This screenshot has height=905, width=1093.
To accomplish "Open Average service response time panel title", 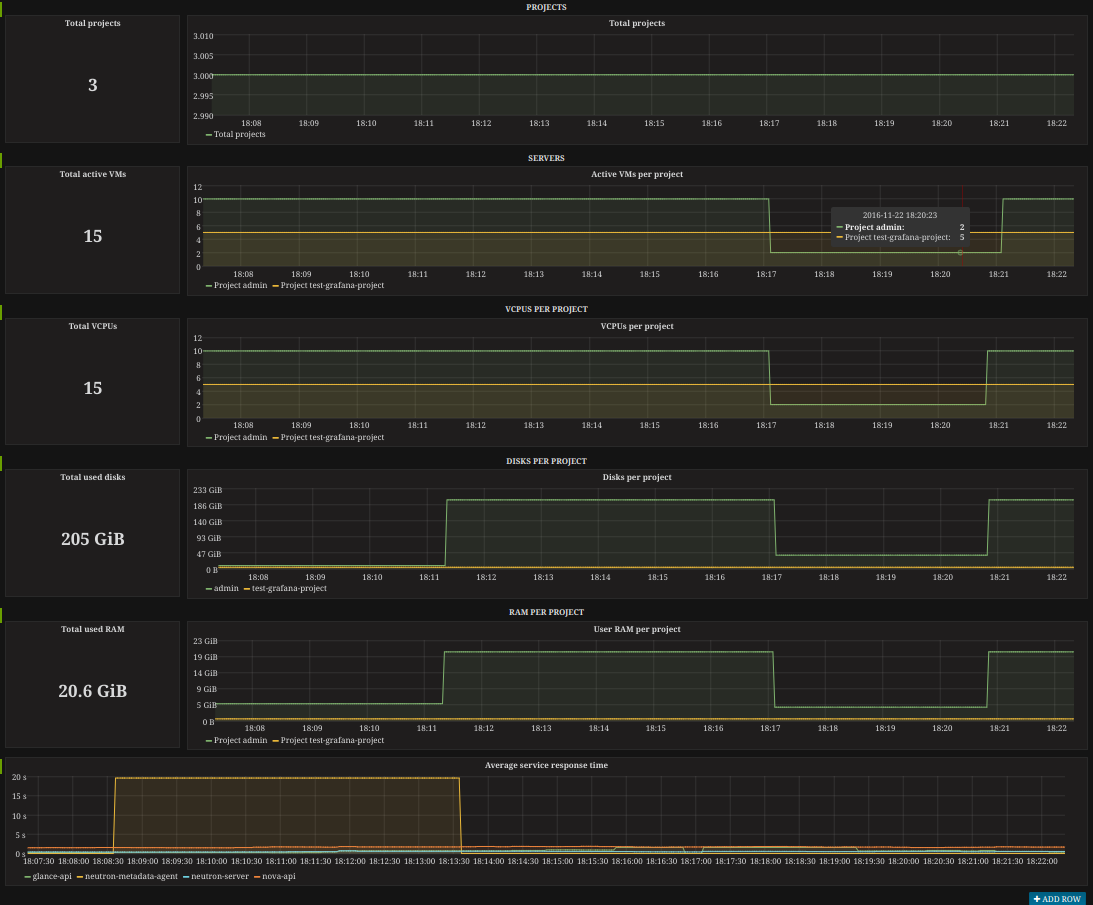I will pos(546,765).
